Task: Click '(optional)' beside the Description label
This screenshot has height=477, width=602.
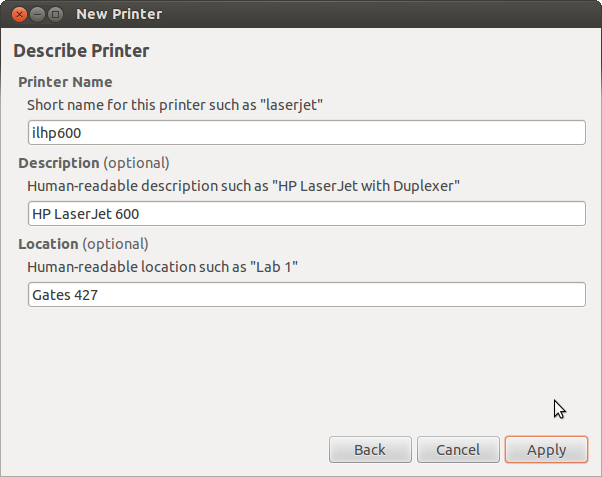Action: click(137, 163)
